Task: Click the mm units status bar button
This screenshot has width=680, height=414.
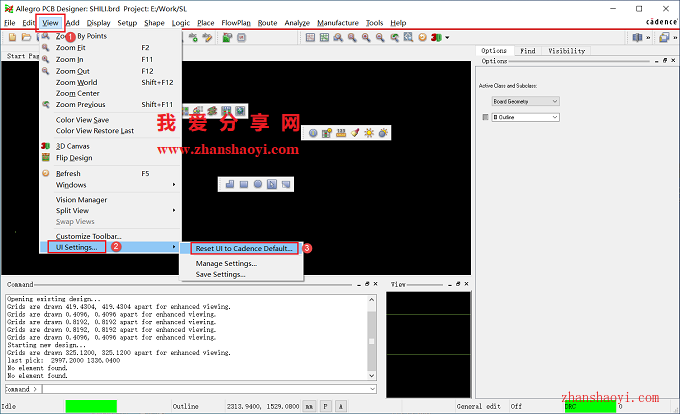Action: point(309,407)
